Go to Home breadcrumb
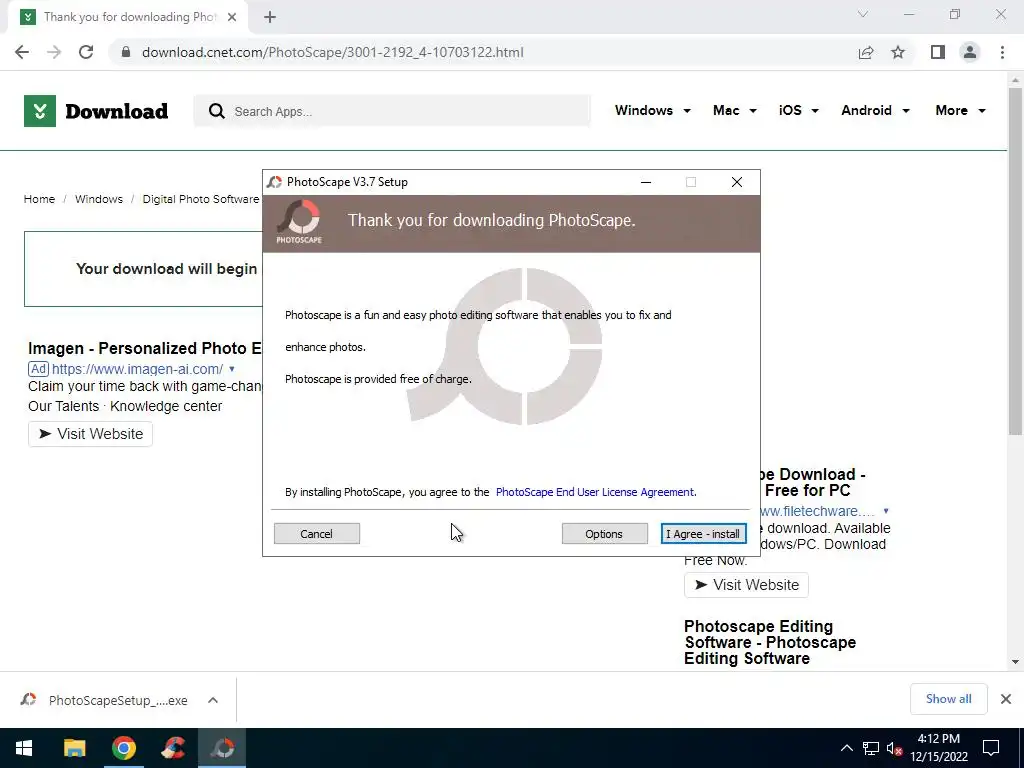 (39, 199)
